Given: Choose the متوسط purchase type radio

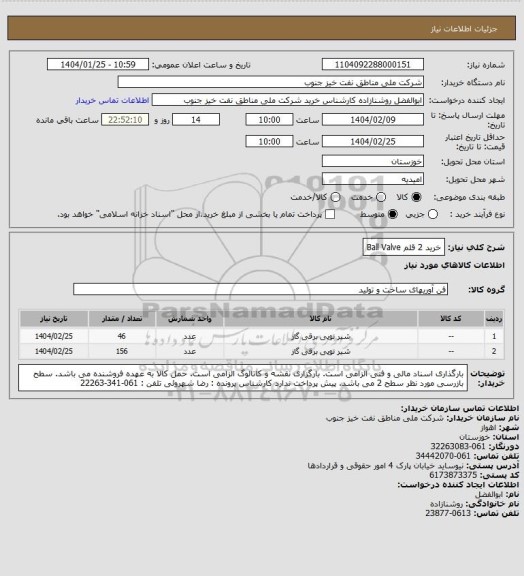Looking at the screenshot, I should (393, 214).
